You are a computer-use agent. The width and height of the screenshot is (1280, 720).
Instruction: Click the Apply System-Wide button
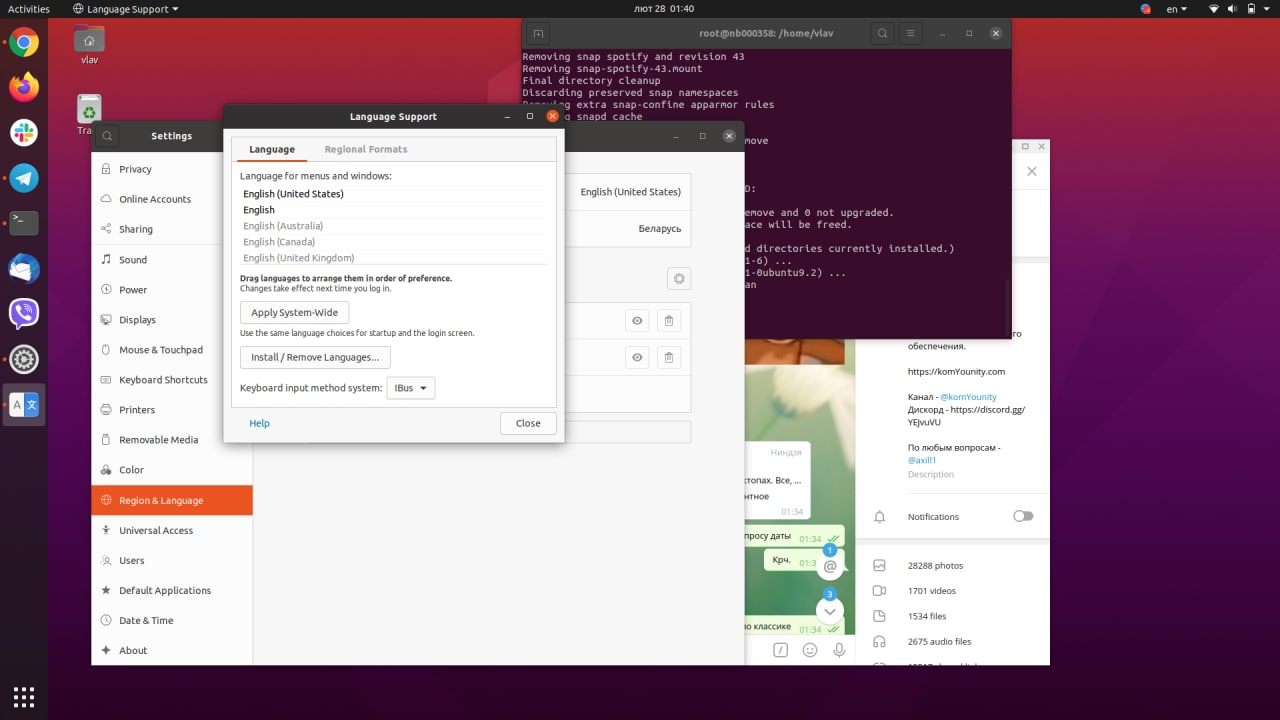click(295, 312)
